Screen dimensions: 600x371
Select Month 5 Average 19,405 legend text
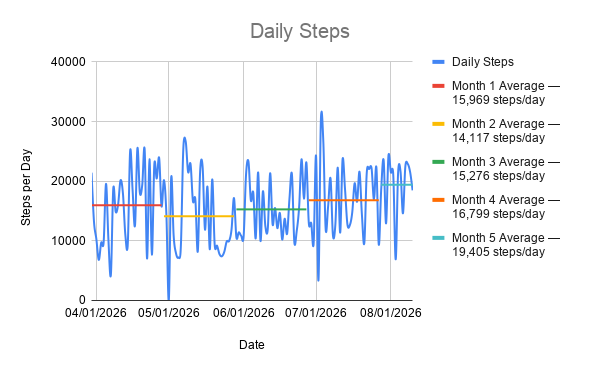click(505, 245)
